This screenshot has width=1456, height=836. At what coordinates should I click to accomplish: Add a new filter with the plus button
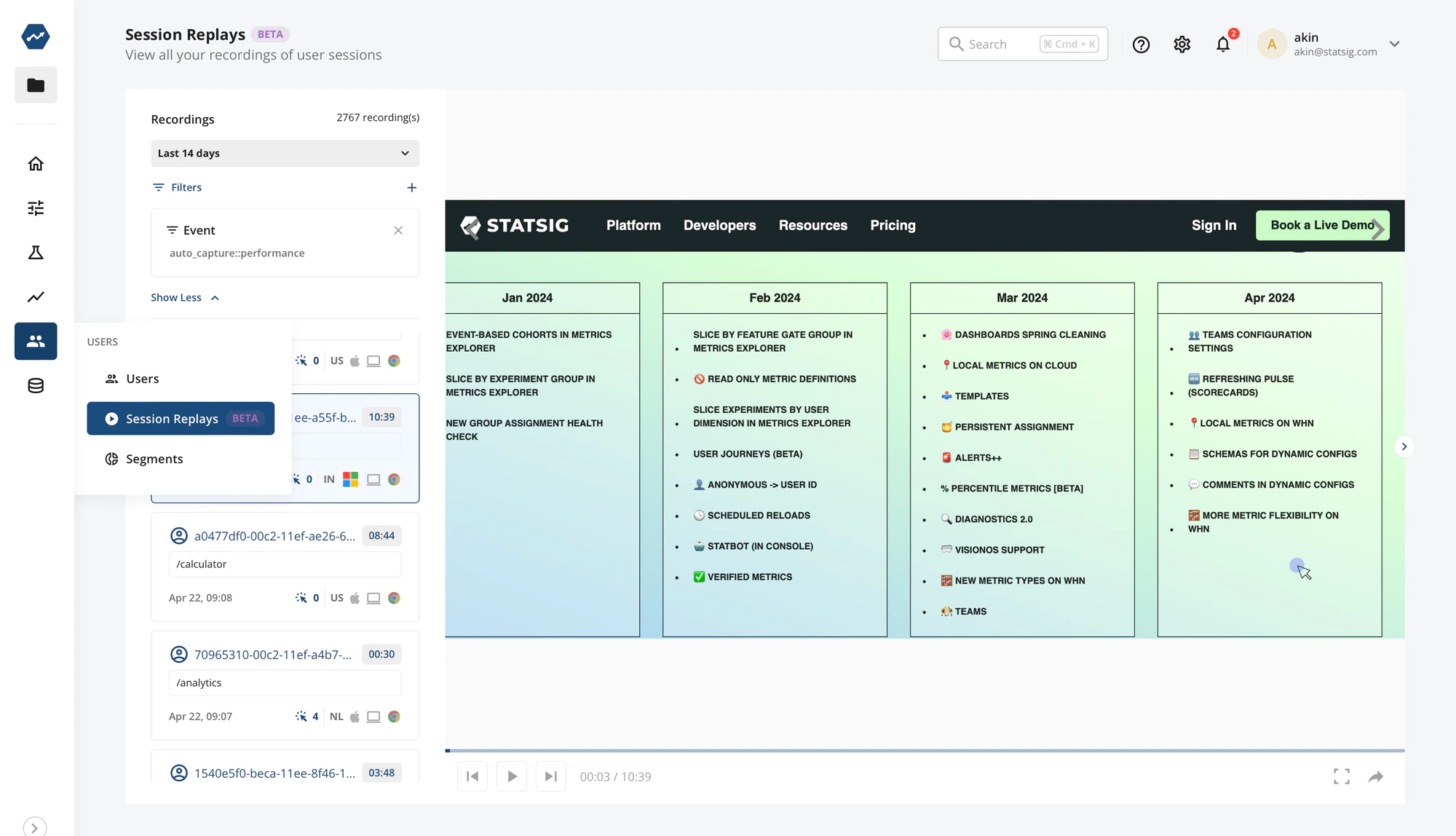click(412, 187)
